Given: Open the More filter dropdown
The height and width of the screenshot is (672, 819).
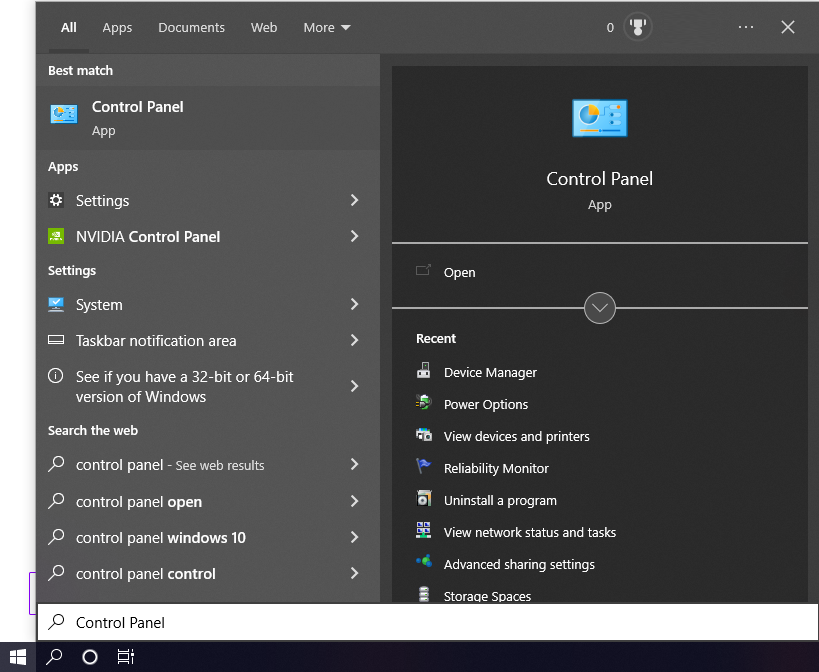Looking at the screenshot, I should click(326, 27).
